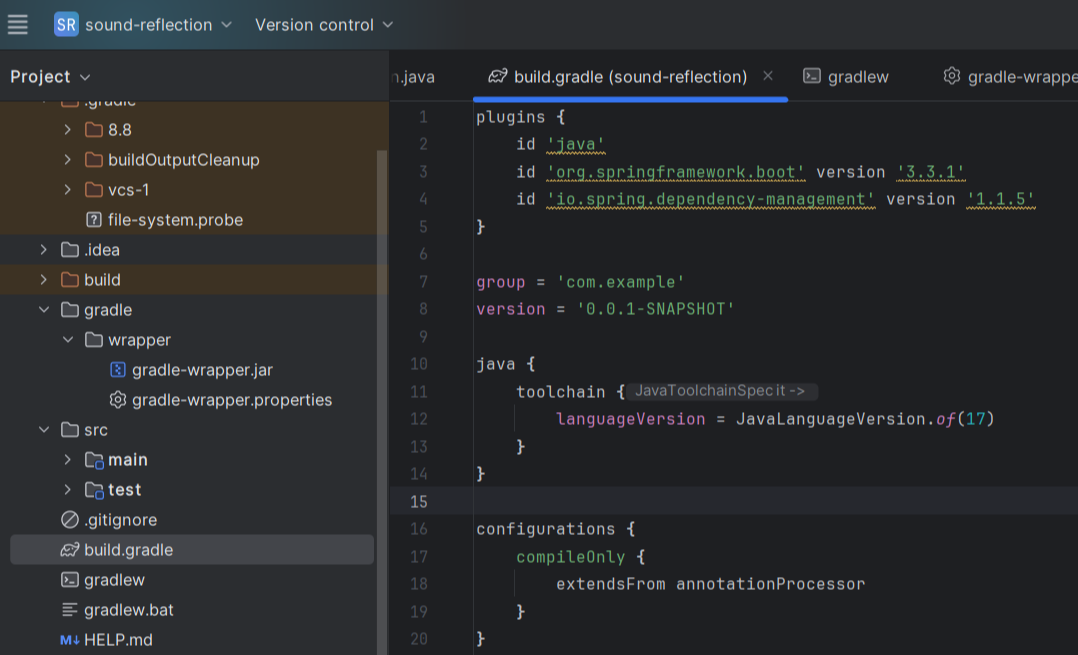
Task: Collapse the gradle folder
Action: point(43,310)
